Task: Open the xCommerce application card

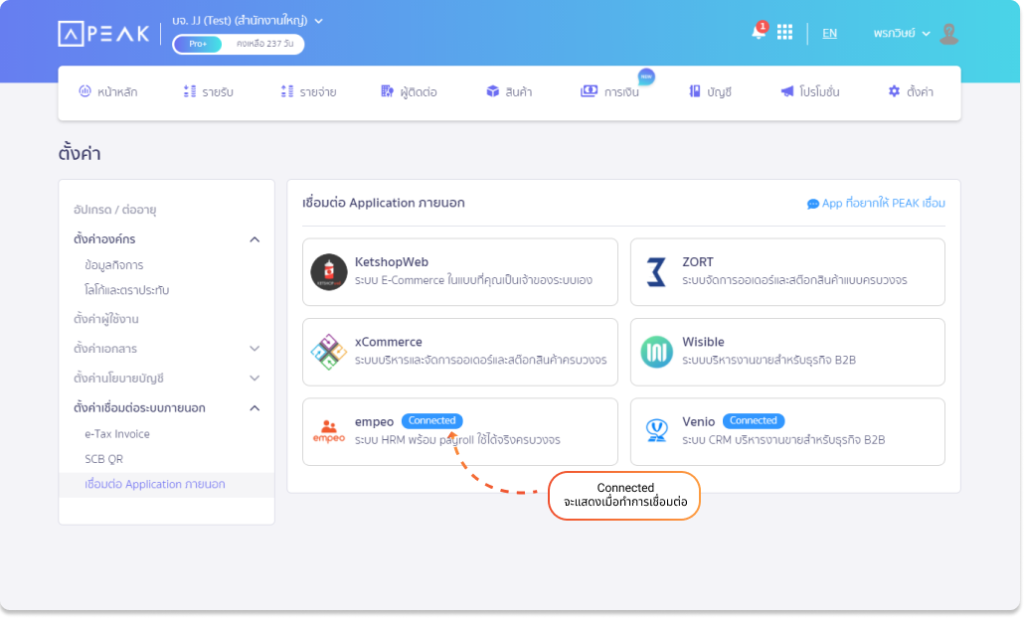Action: click(x=460, y=352)
